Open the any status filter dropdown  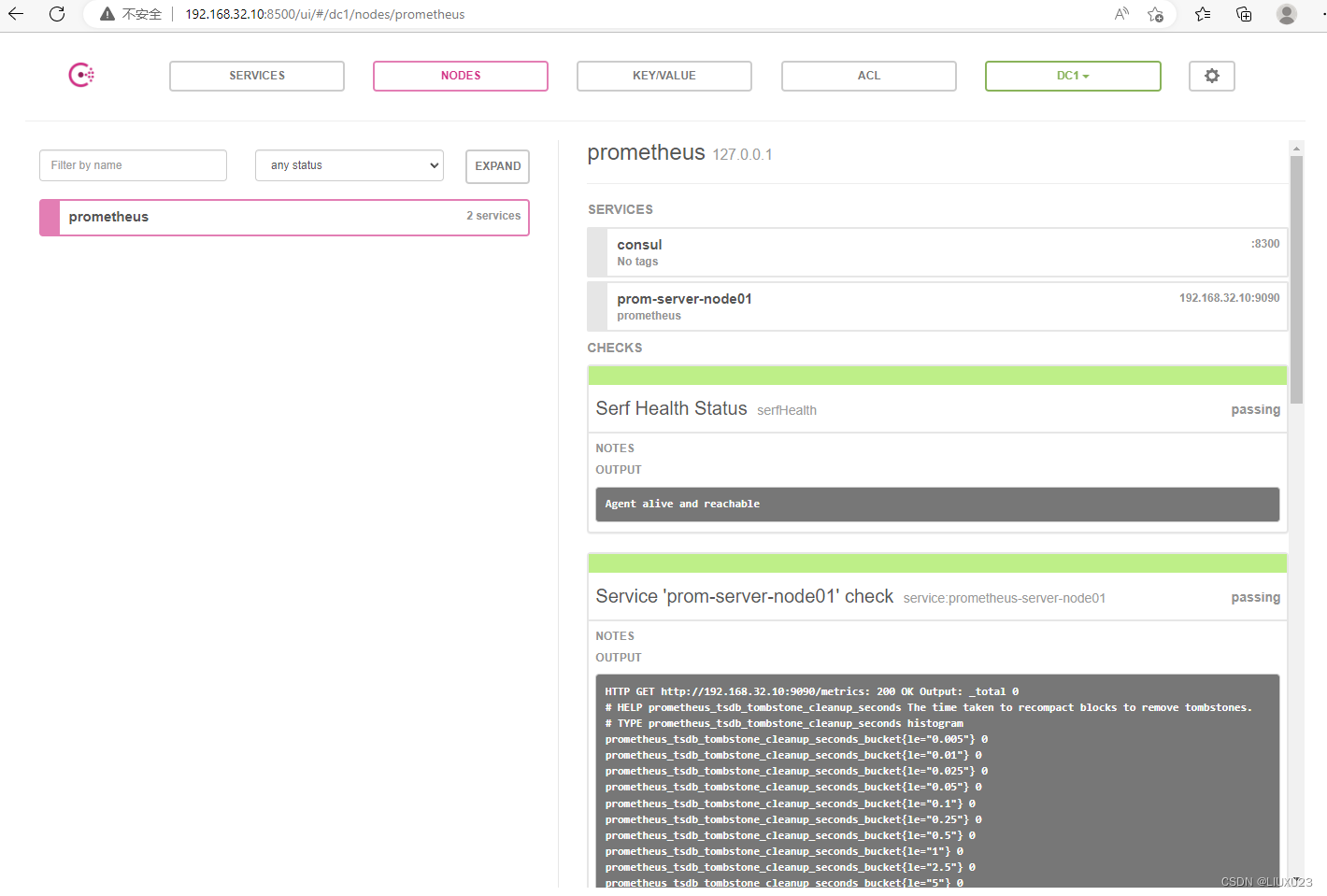coord(350,165)
